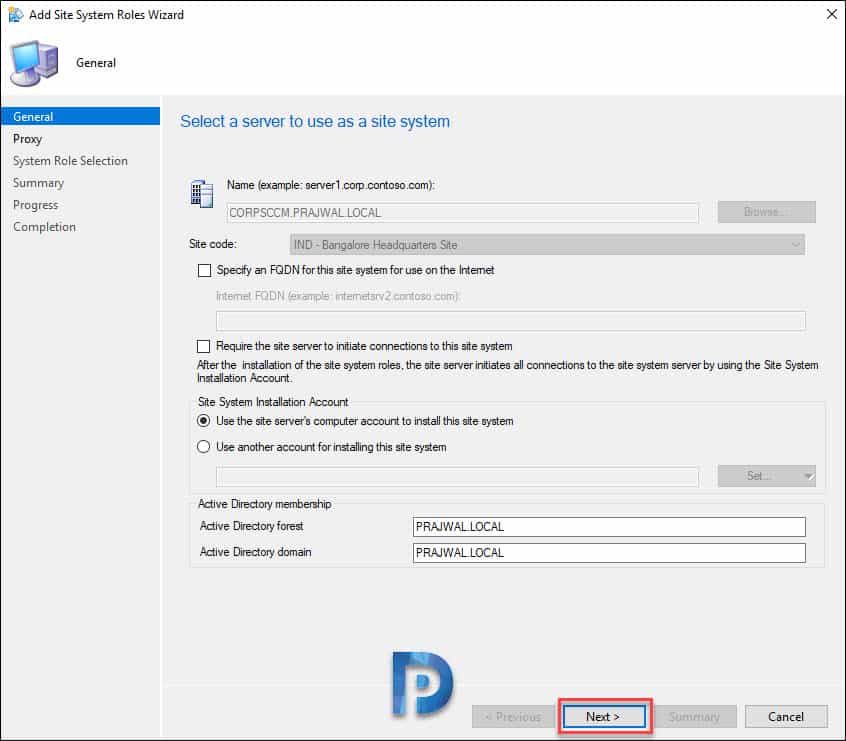This screenshot has height=741, width=846.
Task: Select Use the site server's computer account
Action: [203, 420]
